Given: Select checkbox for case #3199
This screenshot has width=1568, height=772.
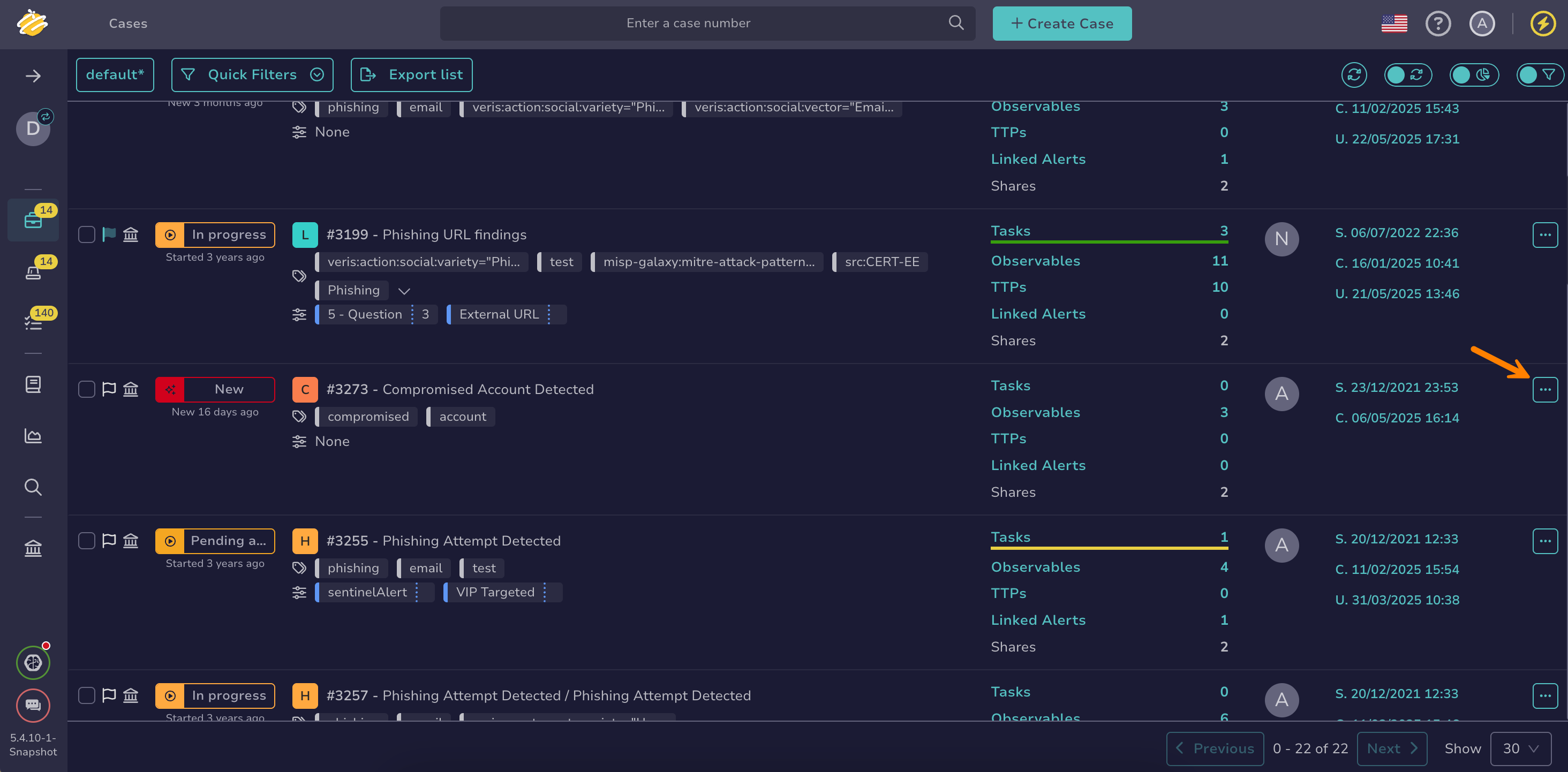Looking at the screenshot, I should coord(86,234).
